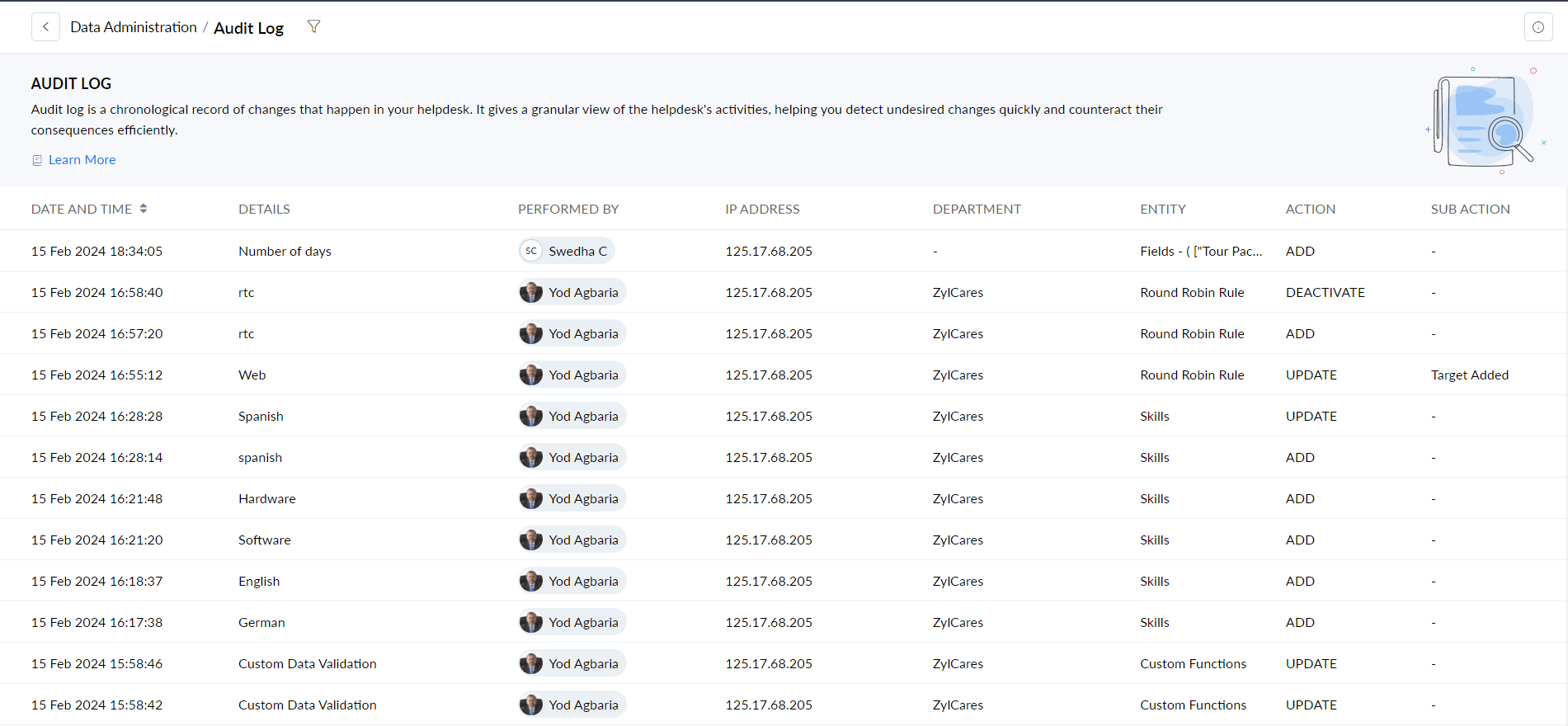
Task: Click Swedha C user avatar icon
Action: point(531,251)
